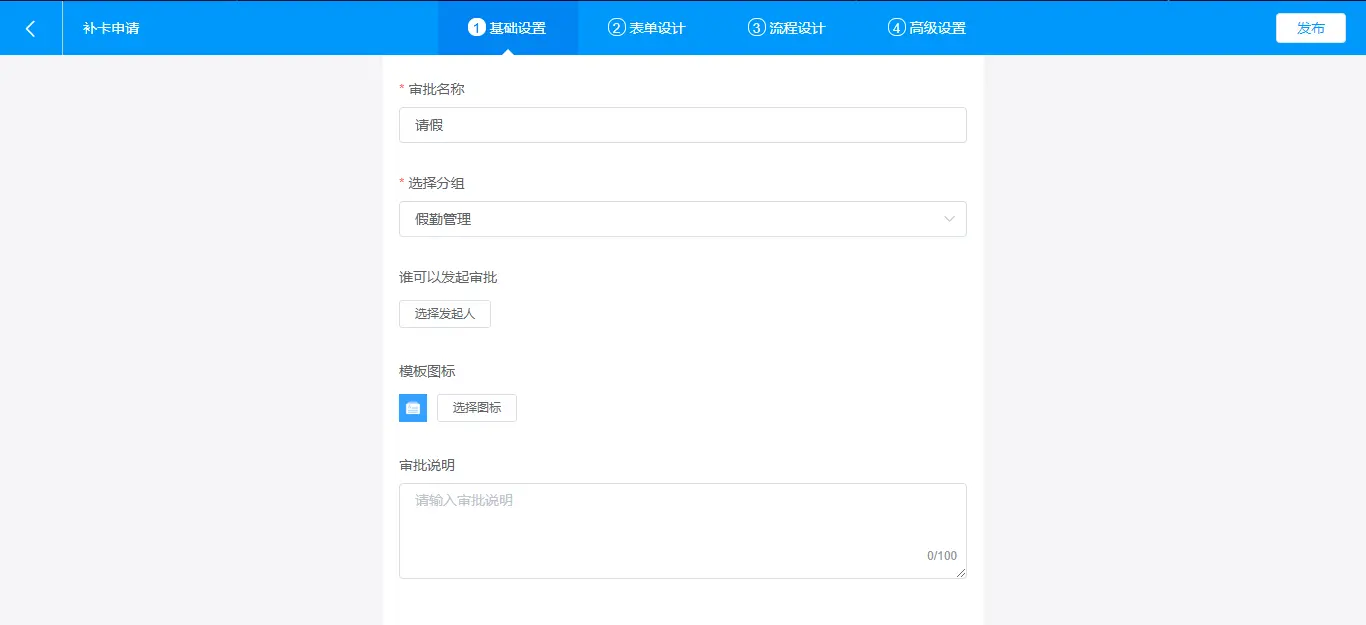Image resolution: width=1366 pixels, height=625 pixels.
Task: Open the 表单设计 step tab
Action: 647,28
